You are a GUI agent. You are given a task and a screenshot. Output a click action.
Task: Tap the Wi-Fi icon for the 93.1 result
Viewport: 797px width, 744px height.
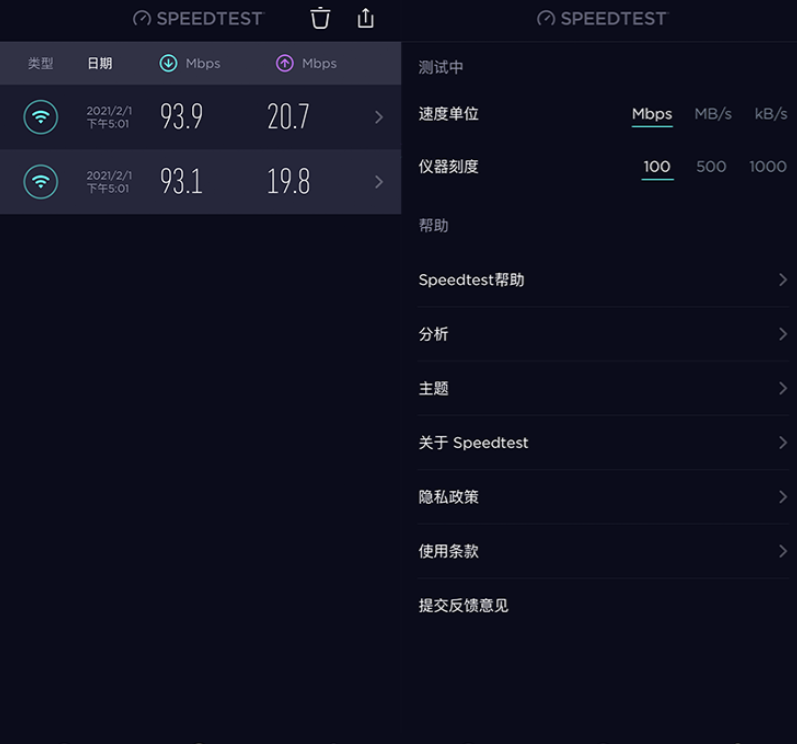point(41,181)
